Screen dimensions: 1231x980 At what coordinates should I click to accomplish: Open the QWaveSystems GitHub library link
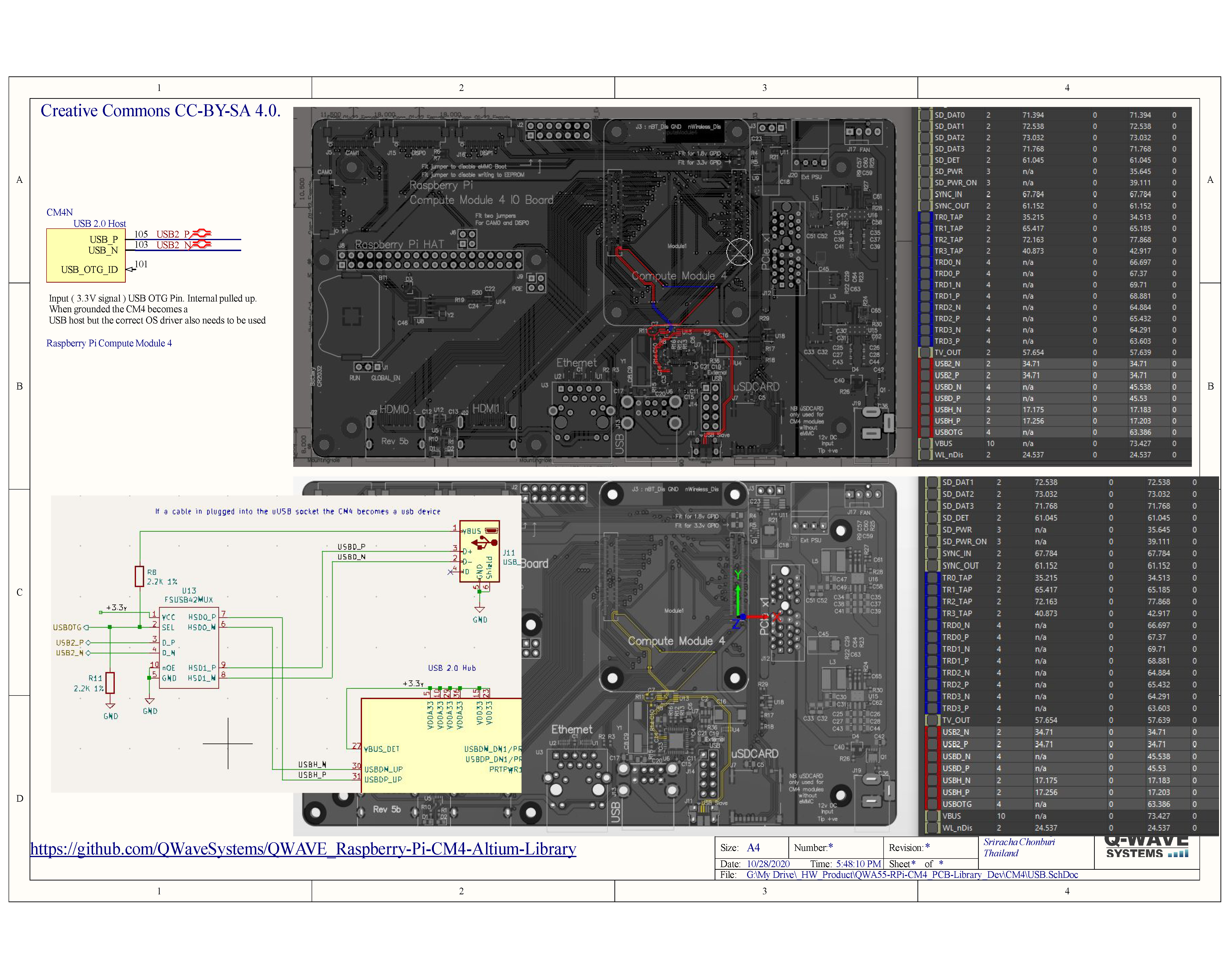click(x=303, y=849)
